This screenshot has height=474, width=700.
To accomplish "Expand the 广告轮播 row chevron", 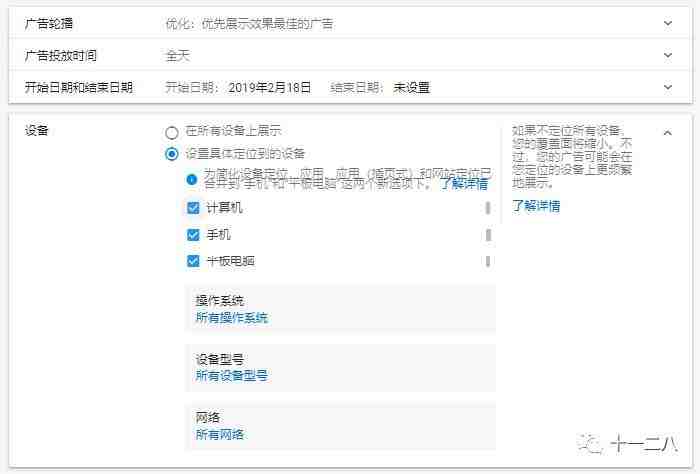I will pos(668,22).
